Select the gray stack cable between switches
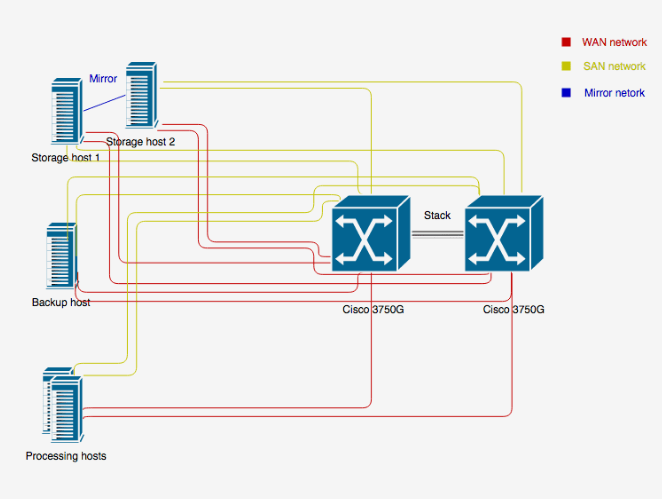This screenshot has width=662, height=499. (438, 234)
